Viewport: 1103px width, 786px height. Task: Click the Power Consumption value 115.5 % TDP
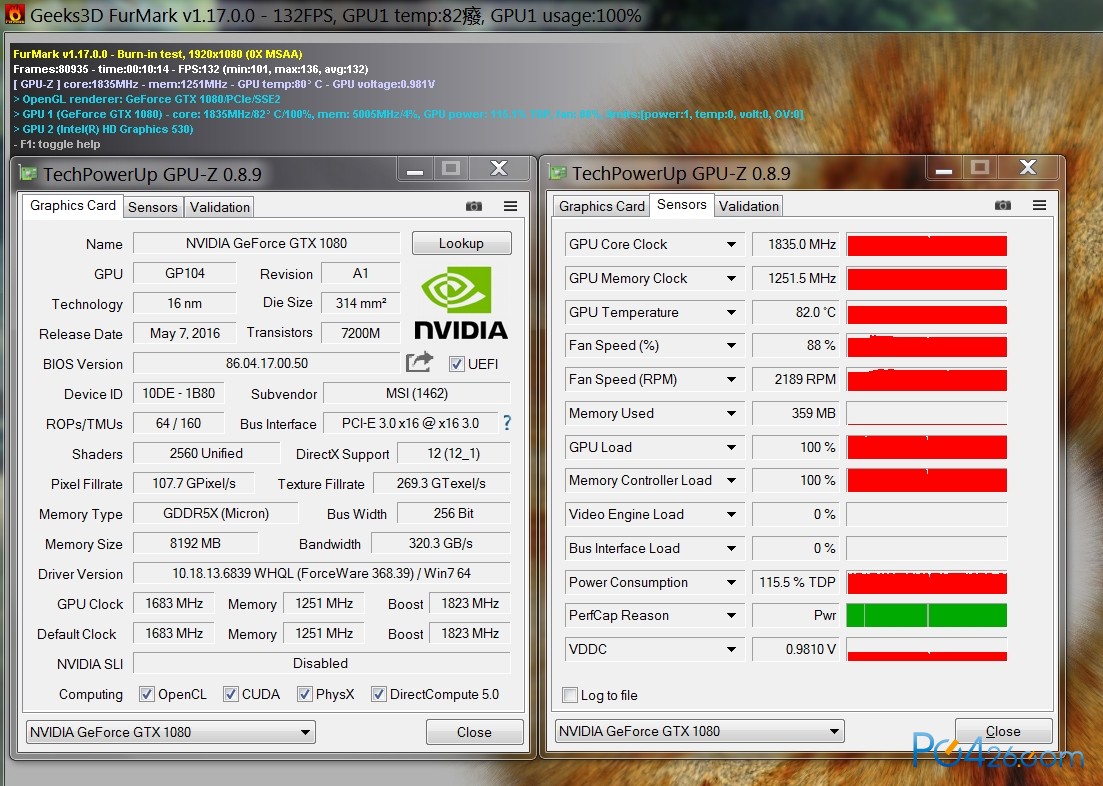point(796,582)
